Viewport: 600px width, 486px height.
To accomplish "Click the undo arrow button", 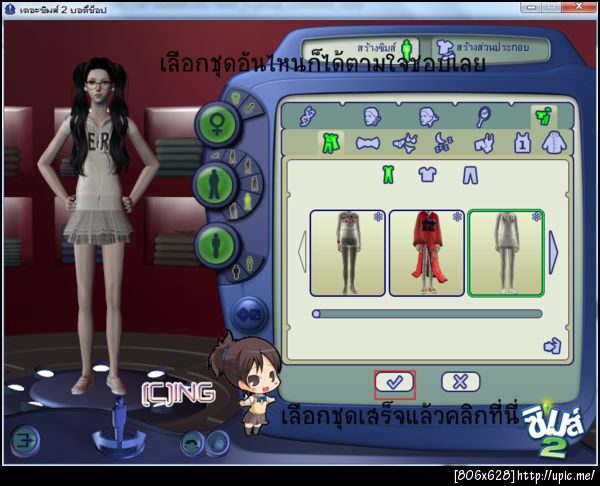I will click(x=192, y=444).
